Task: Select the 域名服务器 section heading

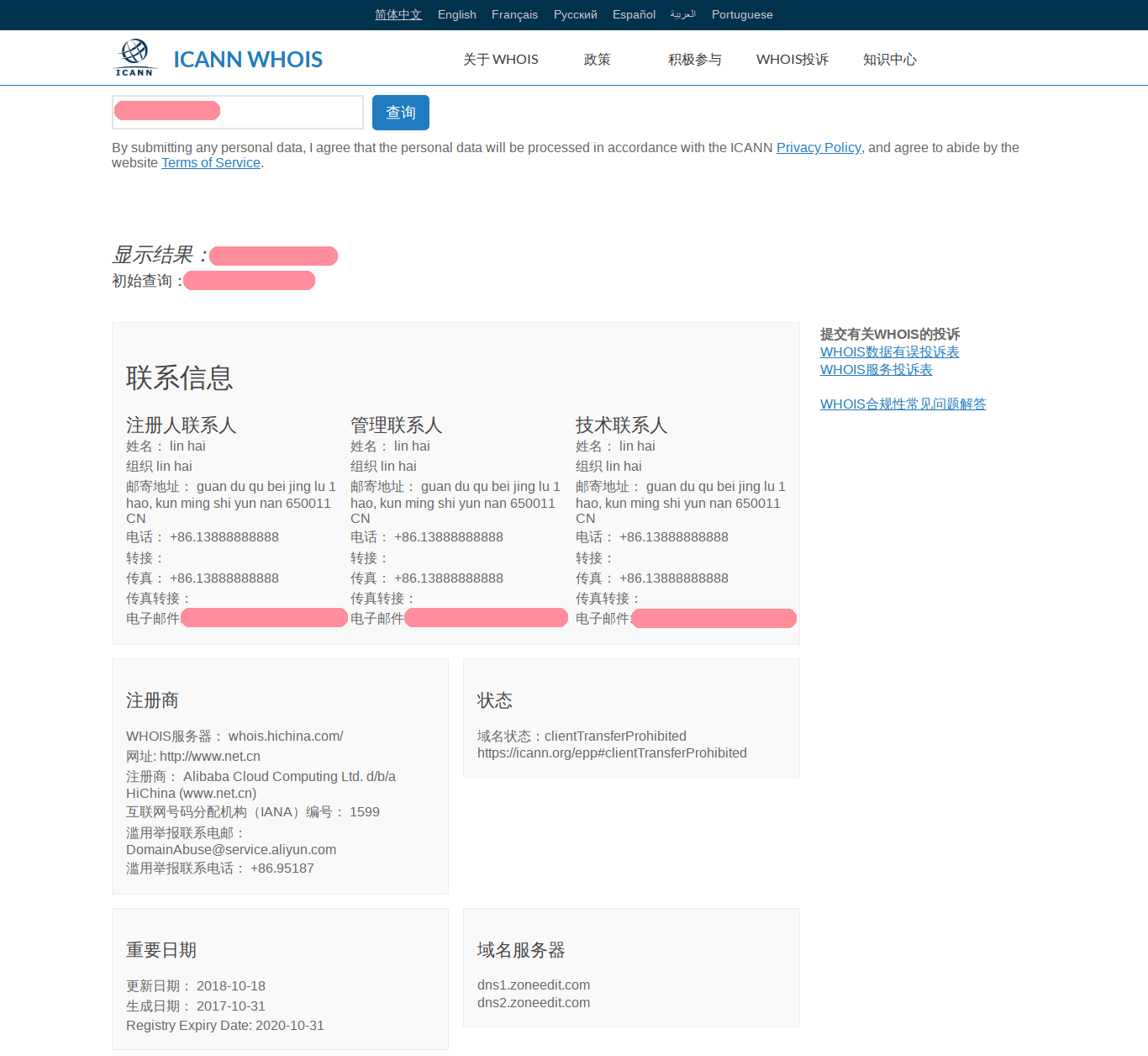Action: pos(521,950)
